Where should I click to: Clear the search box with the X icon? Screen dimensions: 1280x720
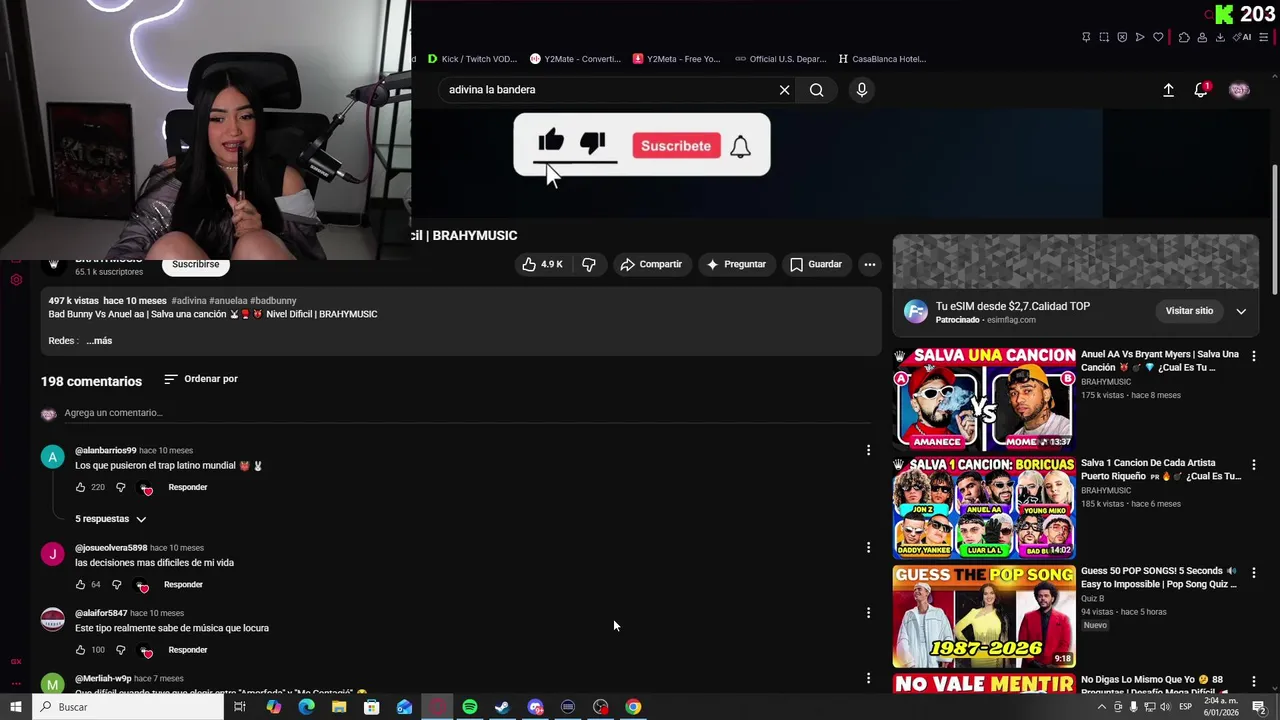click(x=784, y=90)
